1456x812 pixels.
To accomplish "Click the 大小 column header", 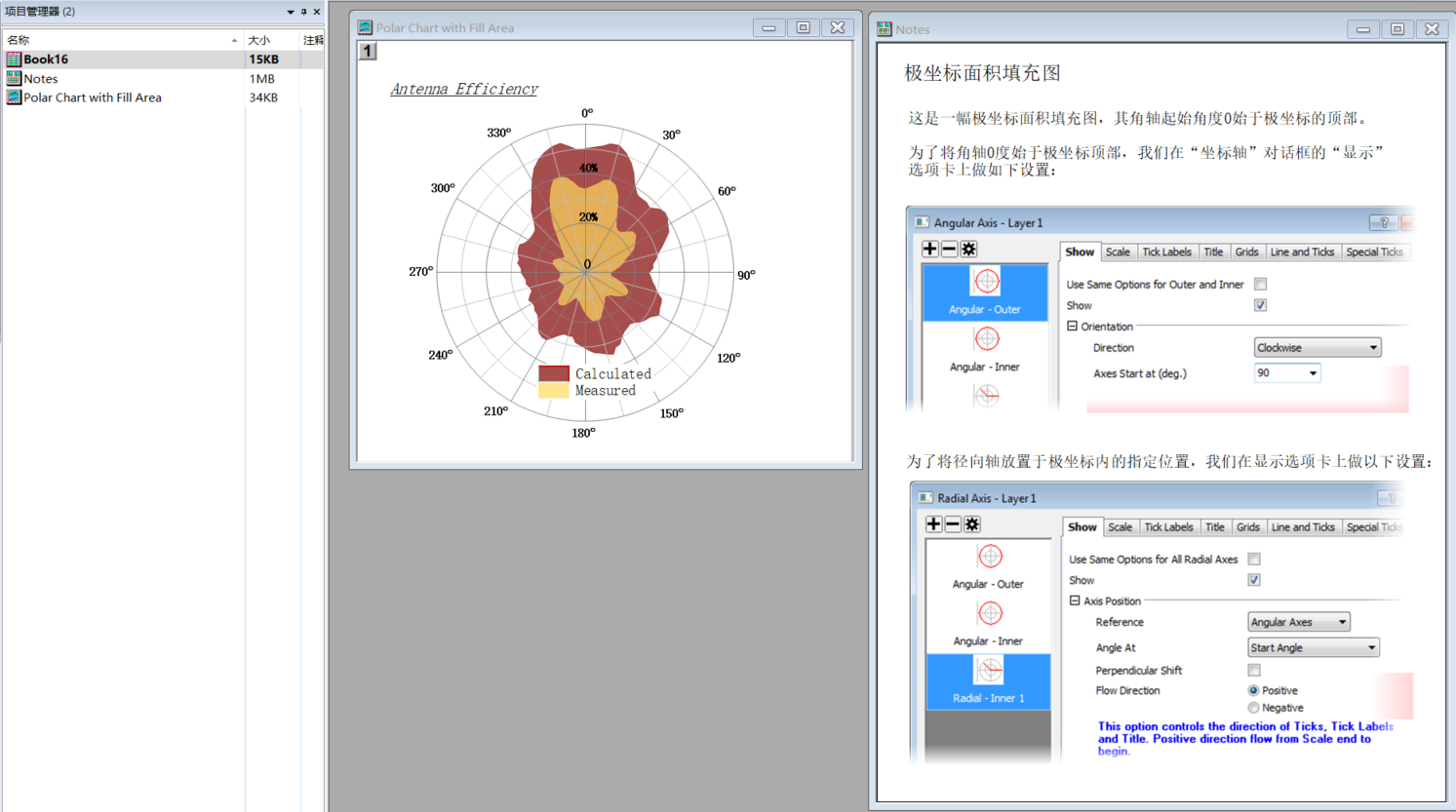I will point(272,40).
